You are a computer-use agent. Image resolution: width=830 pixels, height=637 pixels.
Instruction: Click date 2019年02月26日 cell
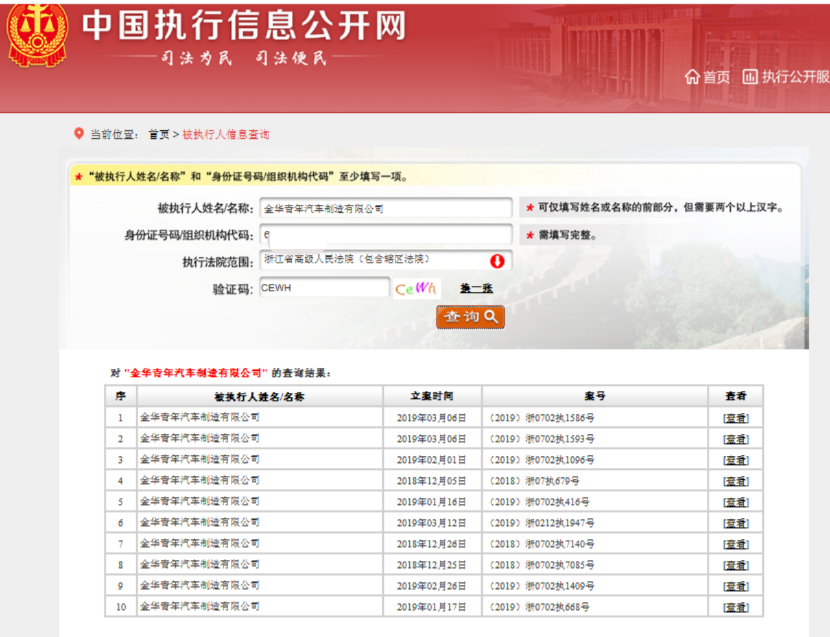click(x=431, y=586)
